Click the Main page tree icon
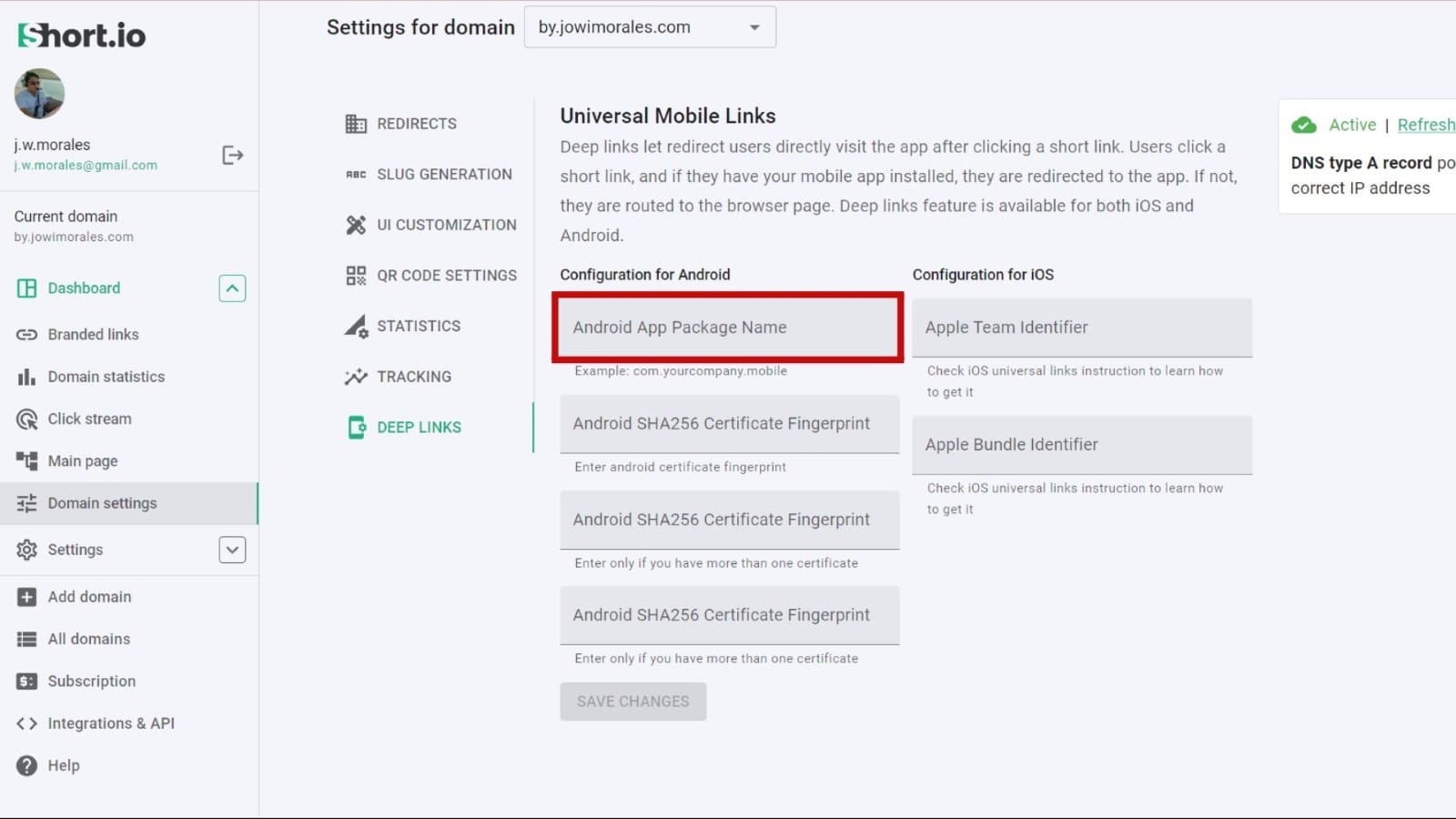Image resolution: width=1456 pixels, height=819 pixels. click(x=26, y=460)
